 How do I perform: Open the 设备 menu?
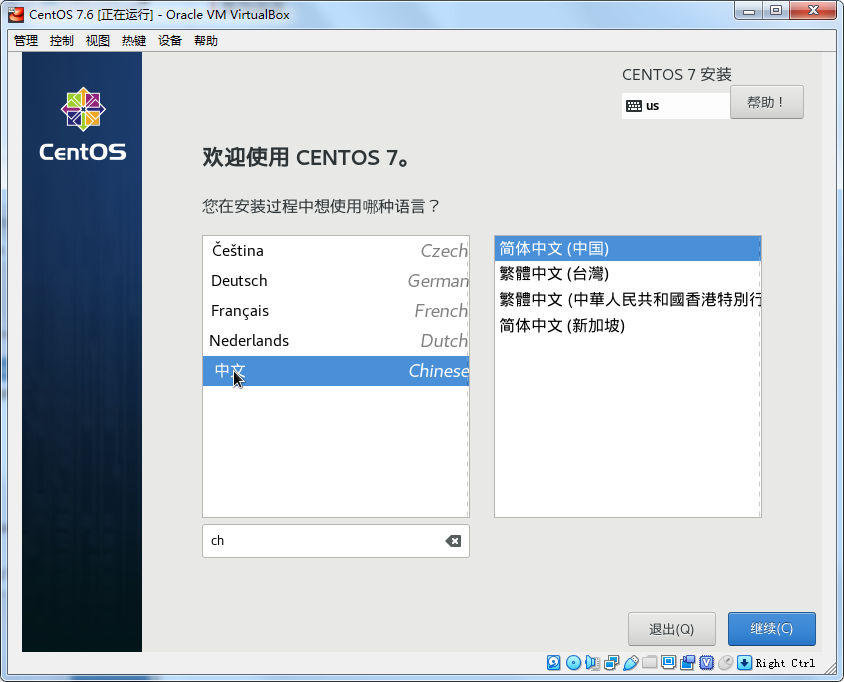click(x=170, y=41)
